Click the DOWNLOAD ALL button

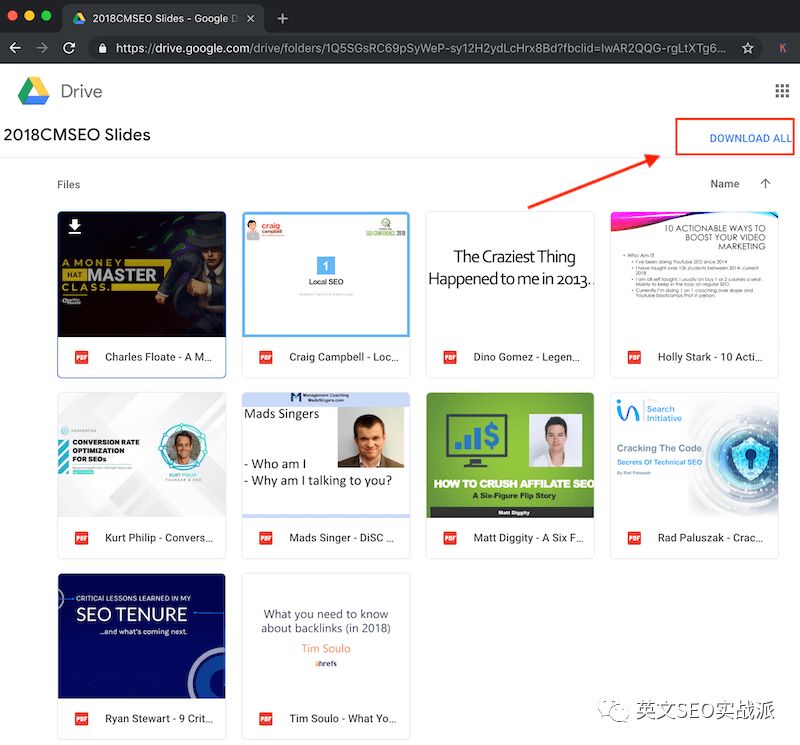[x=750, y=138]
